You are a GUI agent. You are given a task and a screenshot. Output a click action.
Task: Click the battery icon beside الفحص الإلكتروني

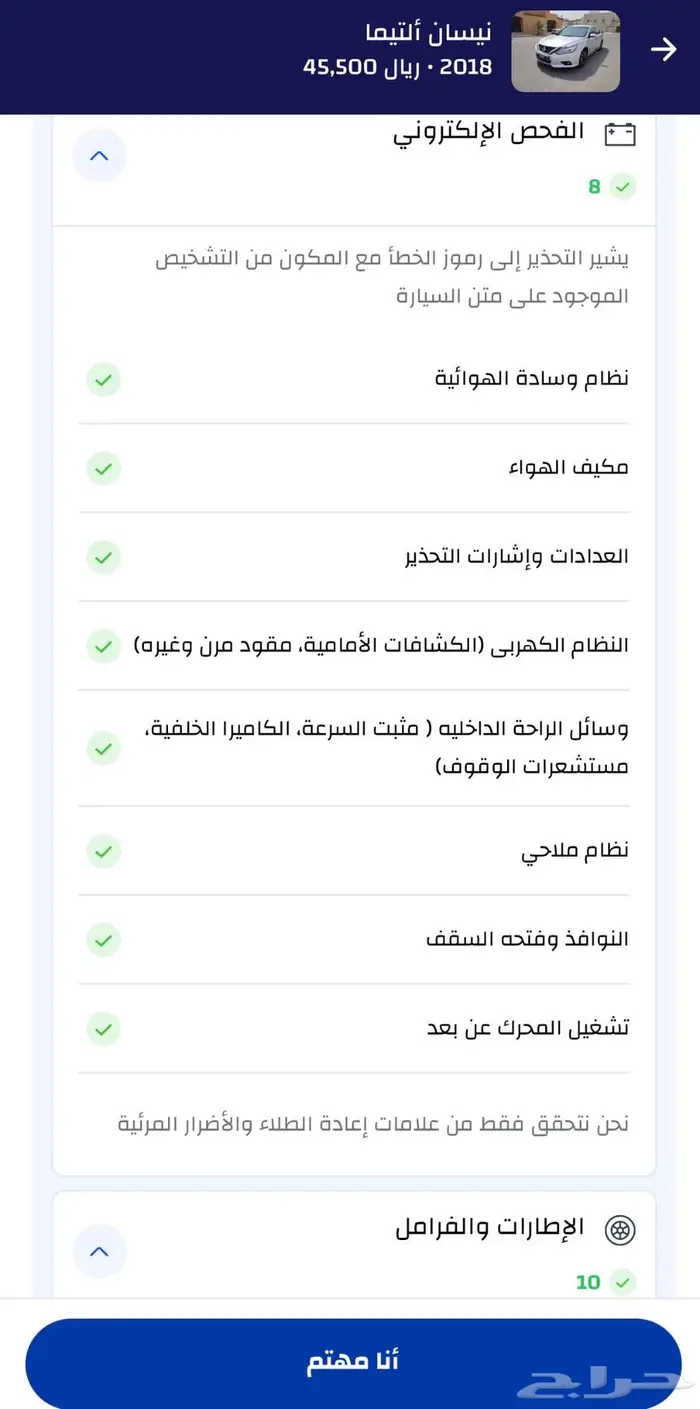(x=620, y=134)
